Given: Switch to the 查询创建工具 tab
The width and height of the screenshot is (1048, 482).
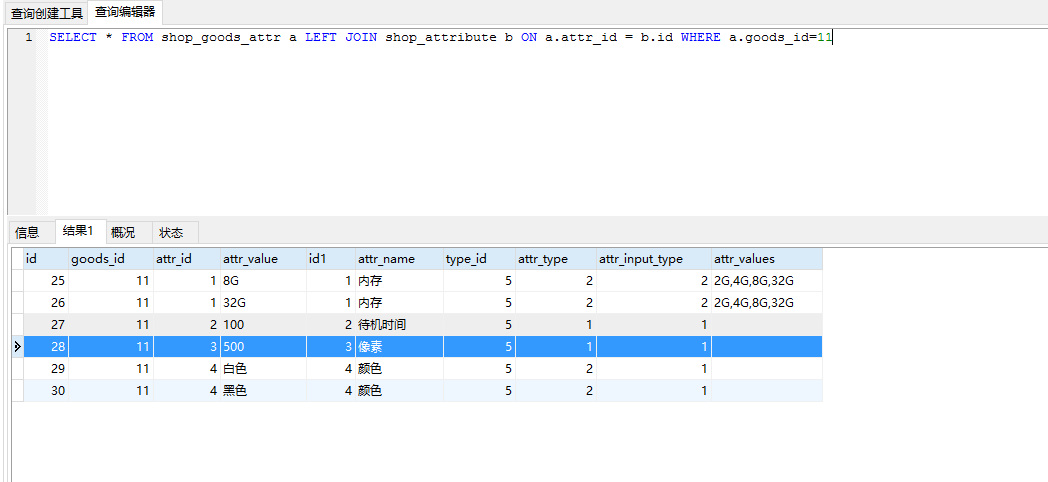Looking at the screenshot, I should point(45,13).
